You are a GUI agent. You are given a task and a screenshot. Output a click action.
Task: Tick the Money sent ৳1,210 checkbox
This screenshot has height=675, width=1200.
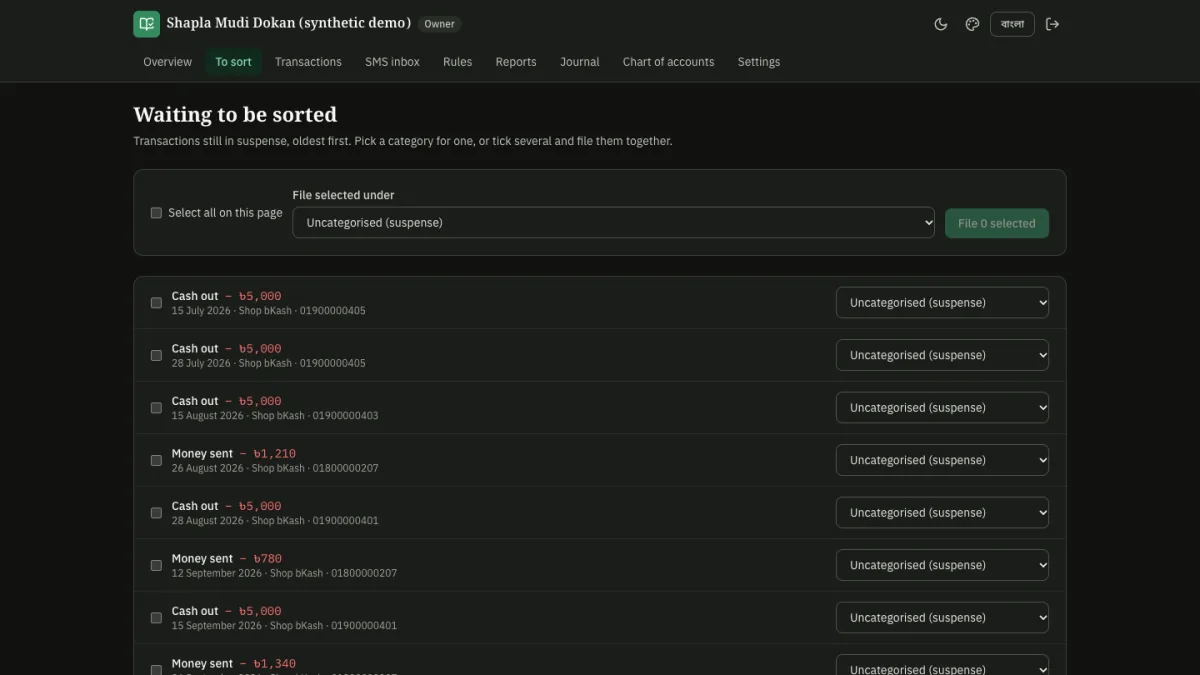click(156, 460)
